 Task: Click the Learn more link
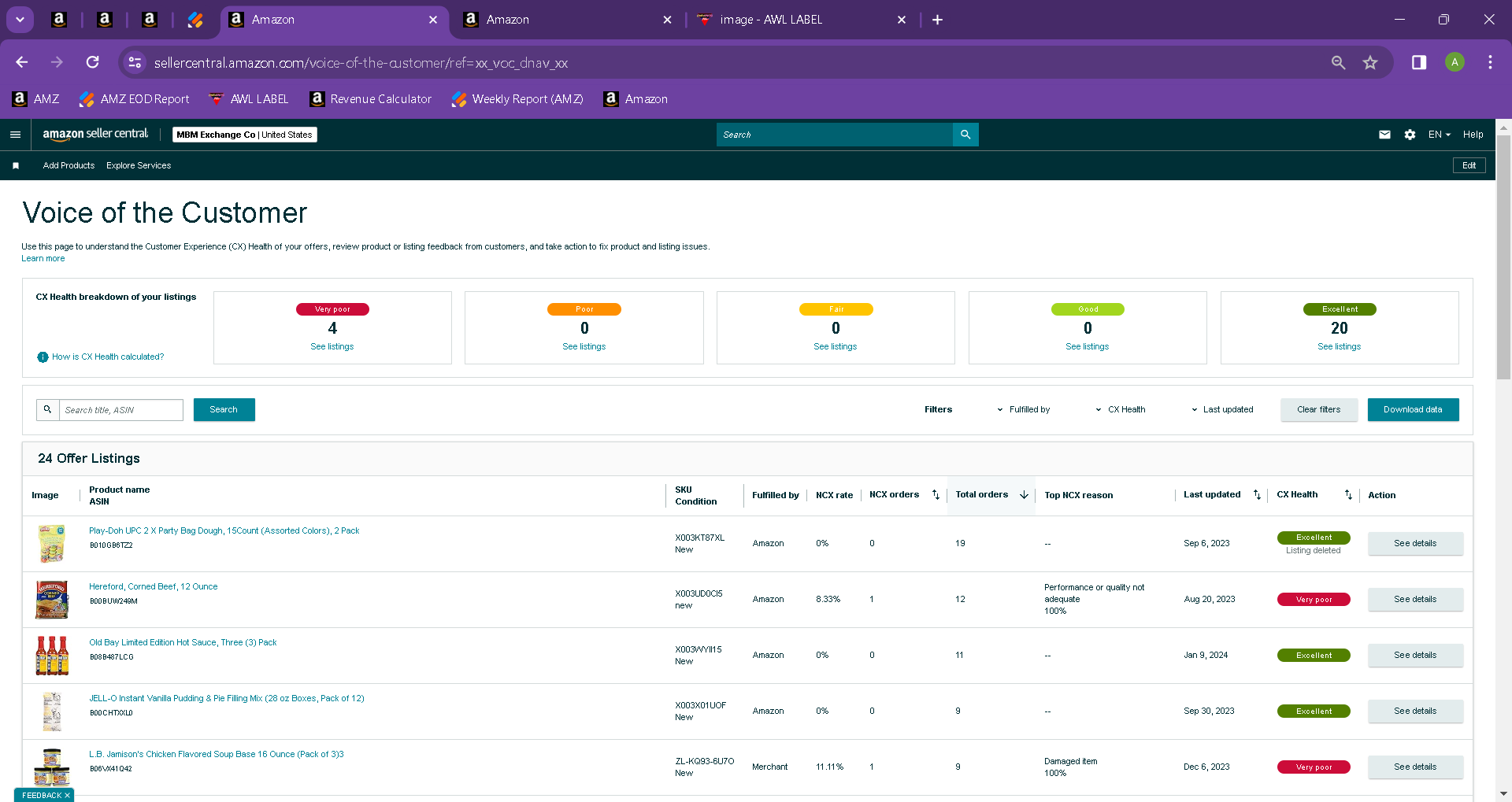(x=43, y=258)
